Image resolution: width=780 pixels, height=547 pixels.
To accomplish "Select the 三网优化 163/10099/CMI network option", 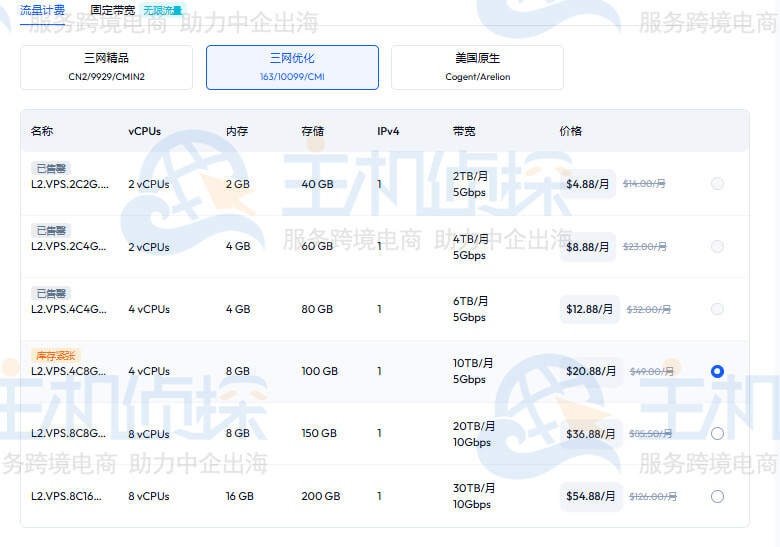I will (292, 68).
